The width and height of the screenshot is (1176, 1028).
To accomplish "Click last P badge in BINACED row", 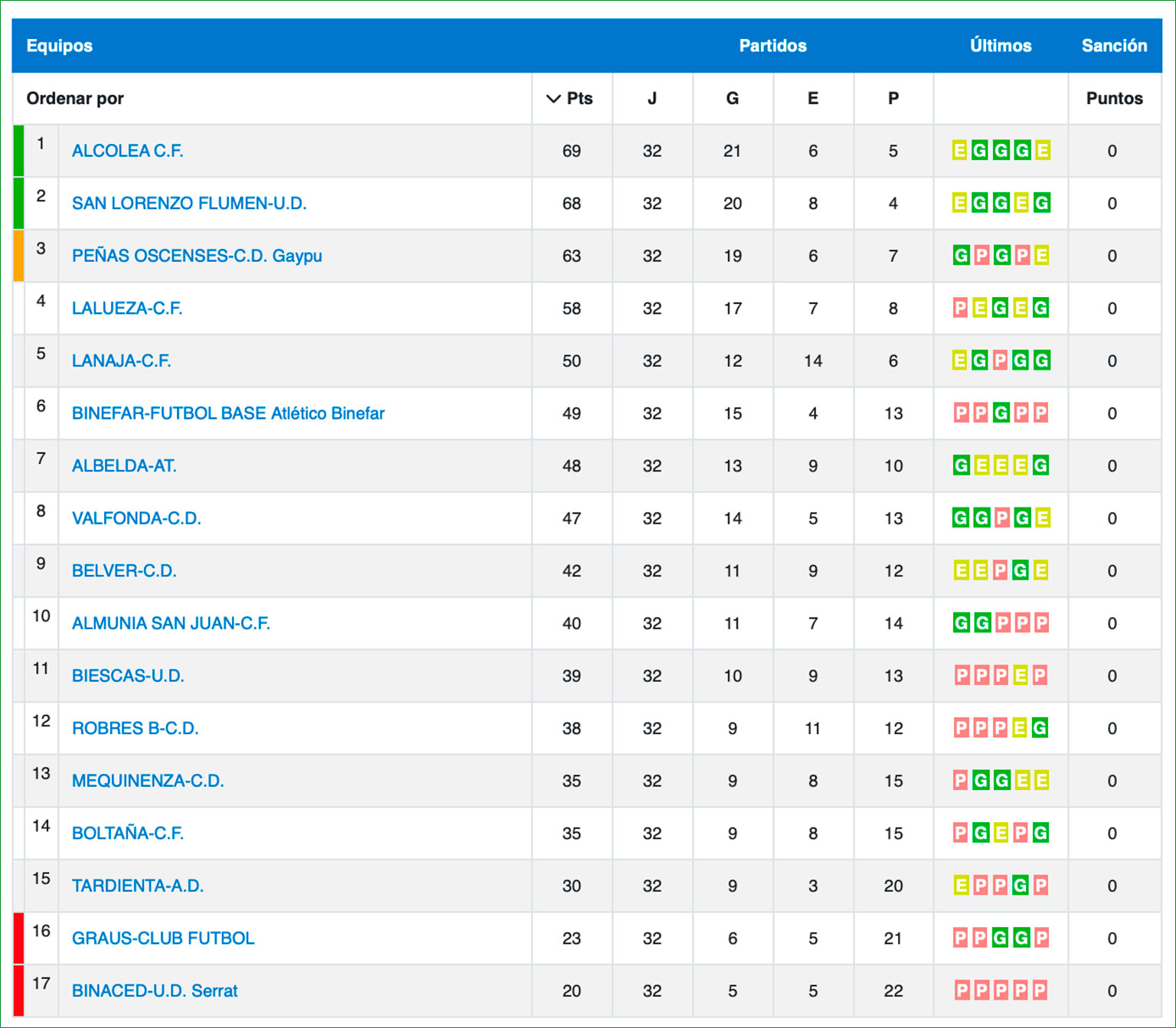I will pos(1040,990).
